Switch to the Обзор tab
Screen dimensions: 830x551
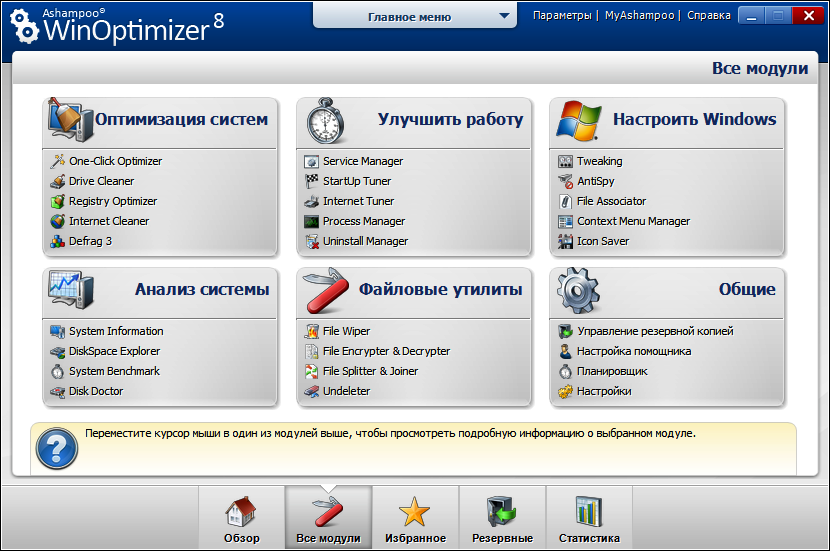tap(241, 520)
